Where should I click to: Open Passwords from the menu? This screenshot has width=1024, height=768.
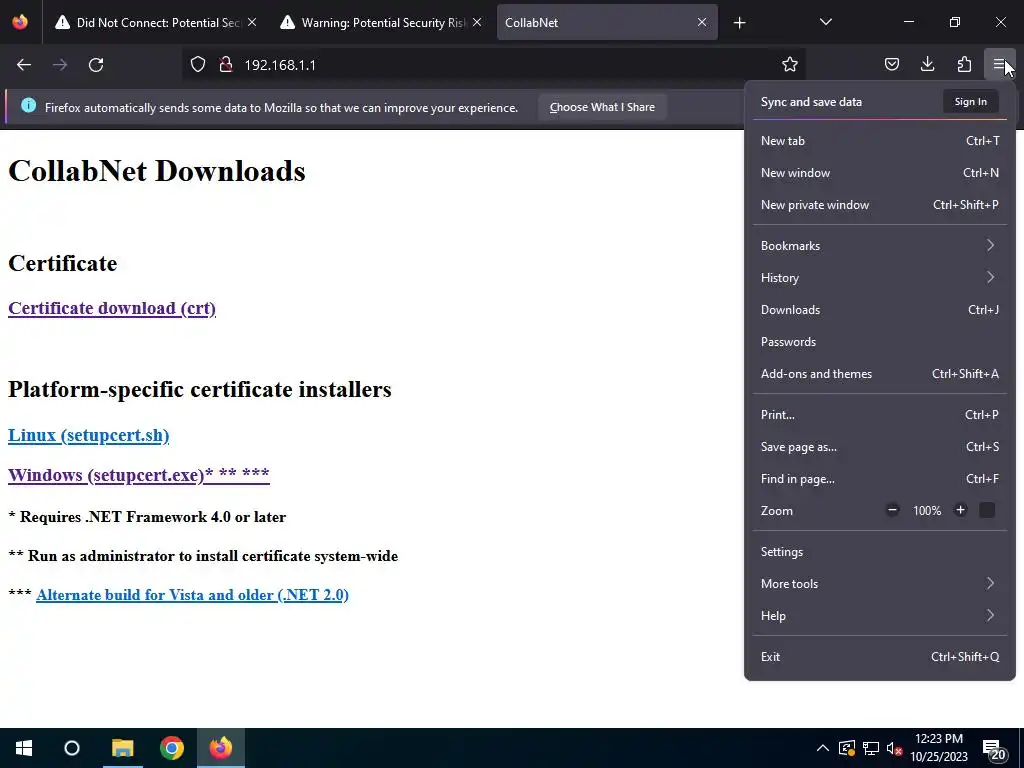click(x=880, y=342)
